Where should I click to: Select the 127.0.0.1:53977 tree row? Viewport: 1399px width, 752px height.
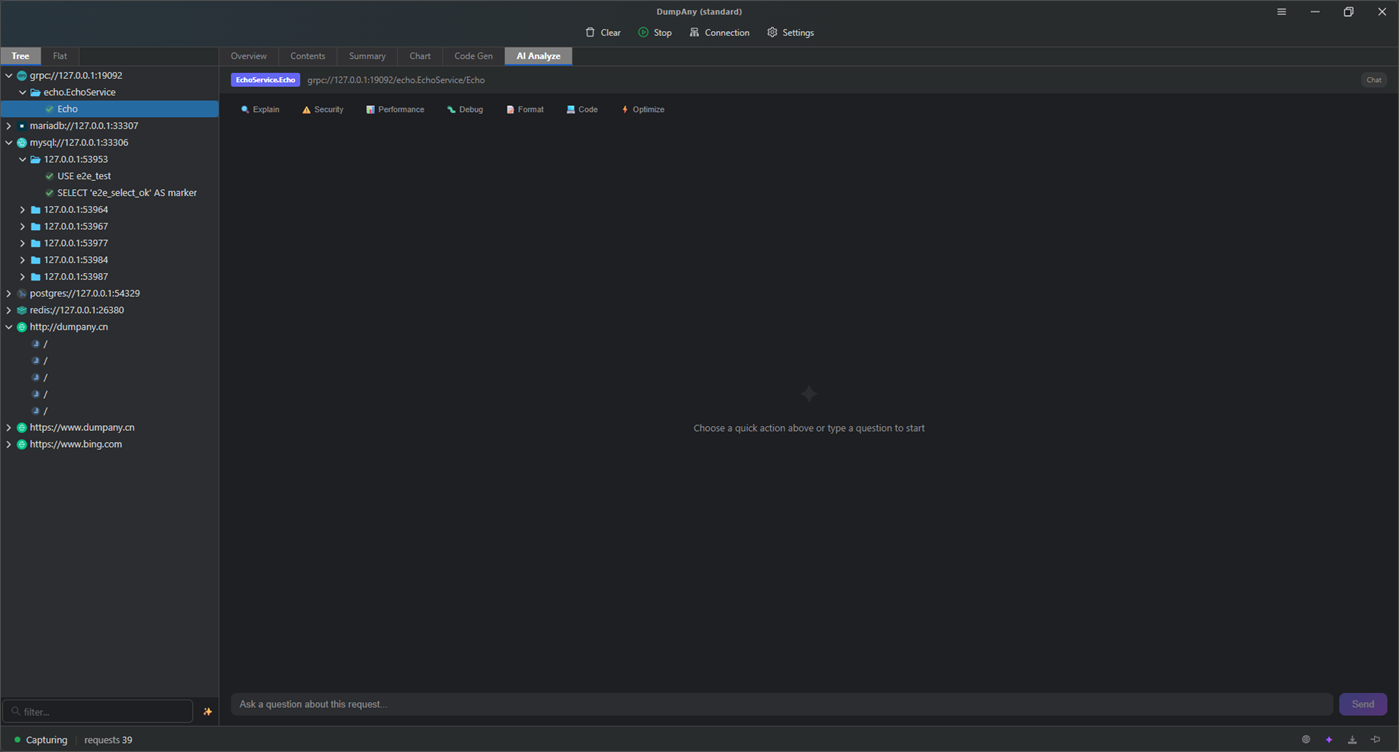(x=110, y=243)
